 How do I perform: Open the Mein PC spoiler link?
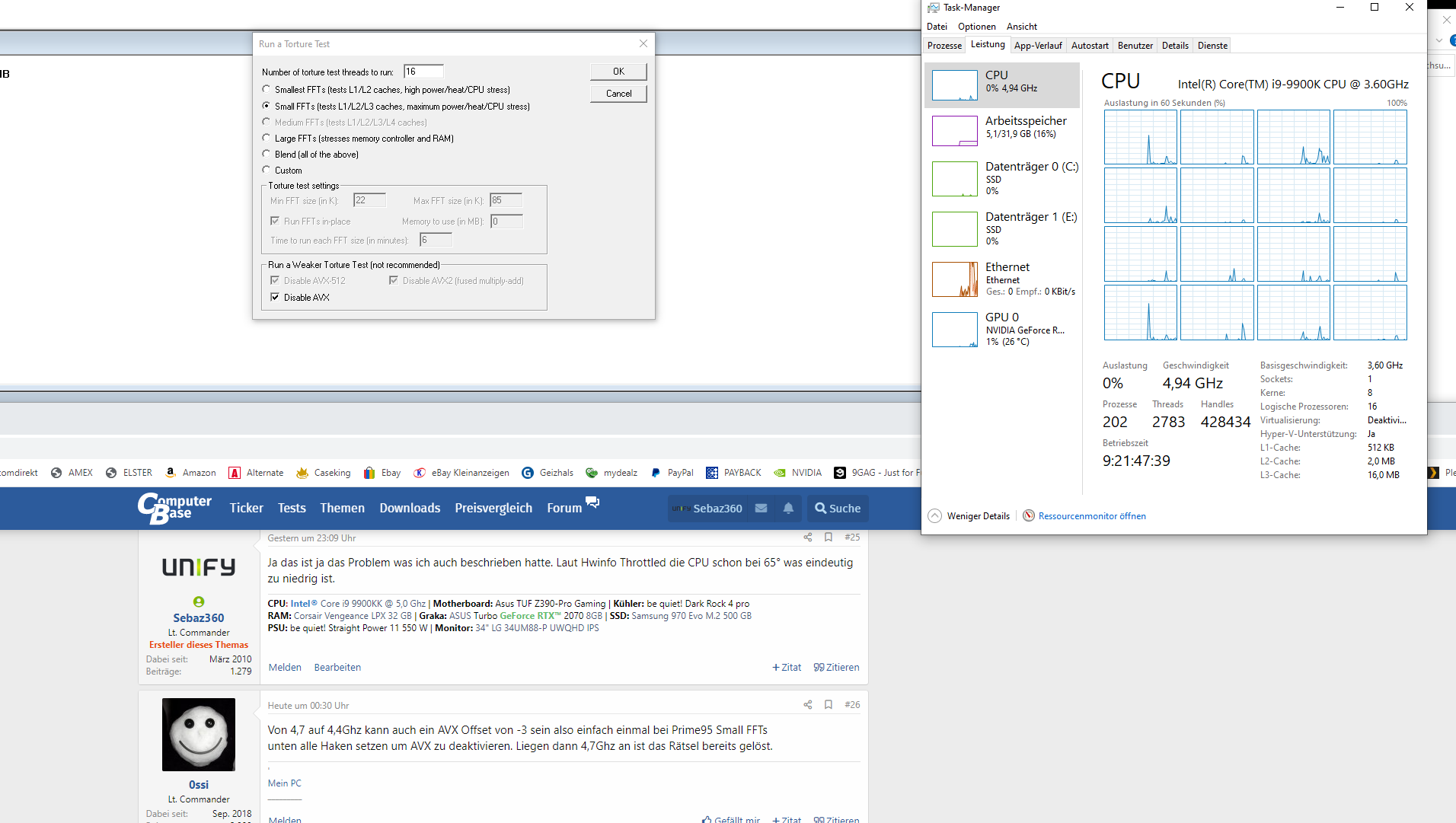284,783
